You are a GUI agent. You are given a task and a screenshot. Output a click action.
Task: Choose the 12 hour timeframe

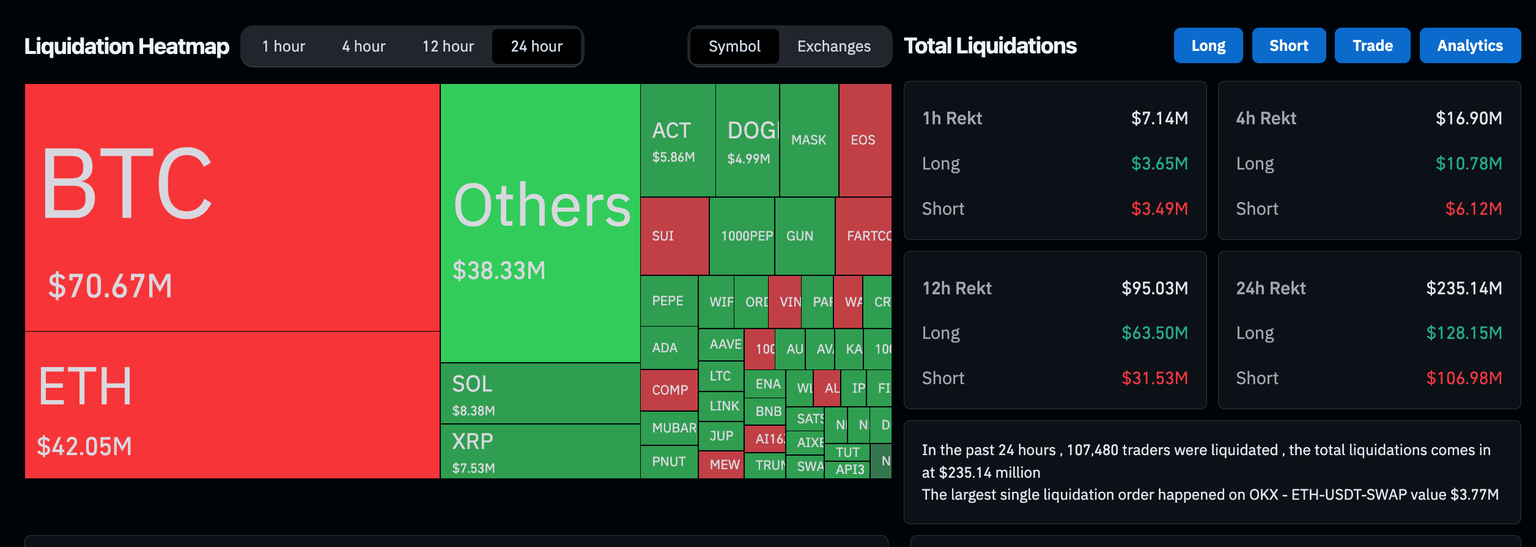click(448, 46)
